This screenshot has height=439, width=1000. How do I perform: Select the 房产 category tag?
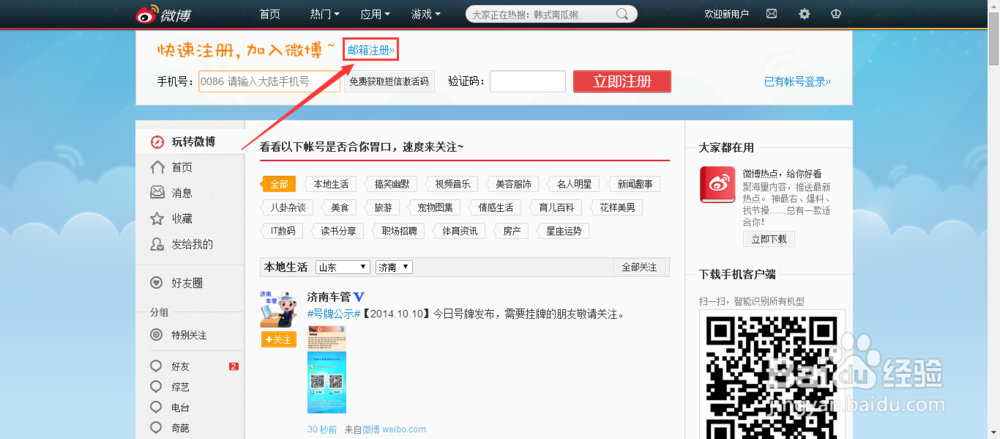point(511,230)
